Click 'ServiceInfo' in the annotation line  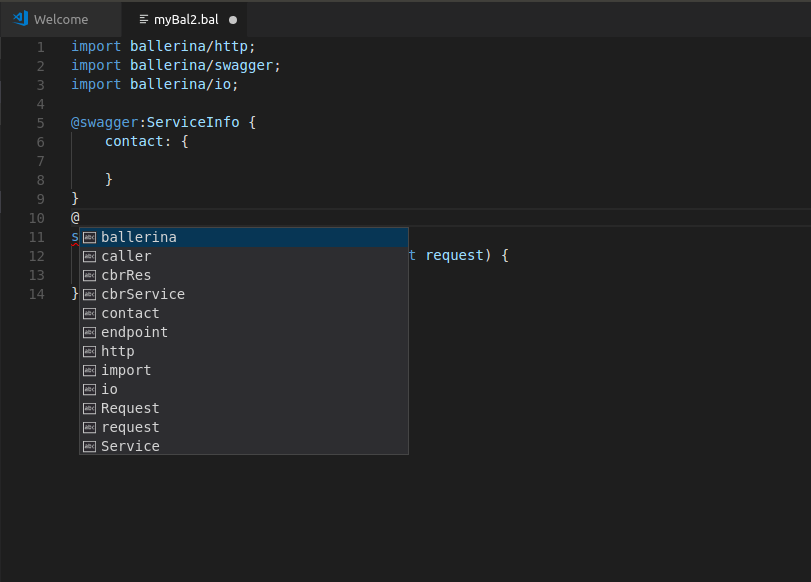point(193,123)
